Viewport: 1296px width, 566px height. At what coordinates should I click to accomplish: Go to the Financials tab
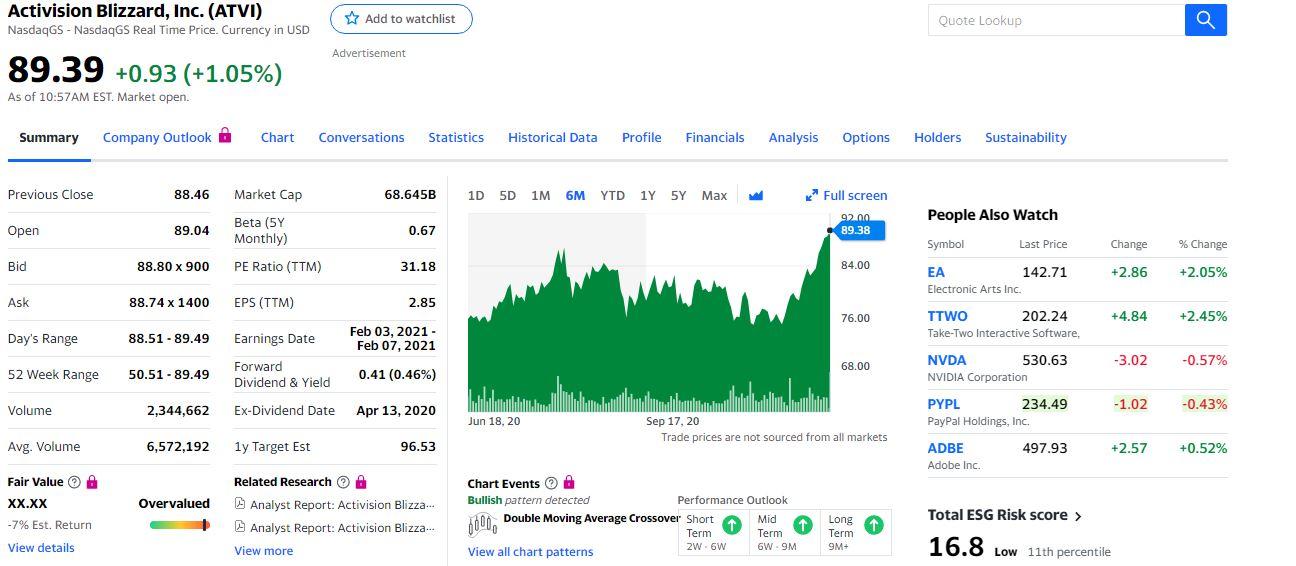click(x=715, y=138)
